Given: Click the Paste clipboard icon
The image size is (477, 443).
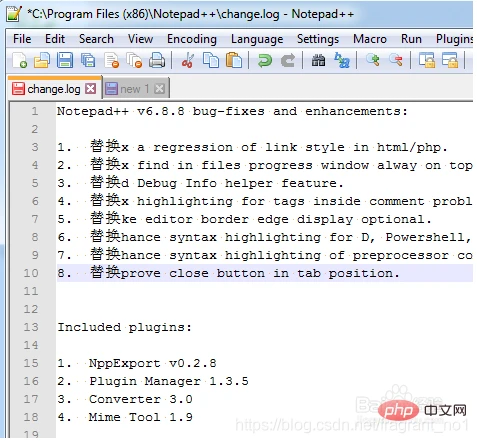Looking at the screenshot, I should [x=234, y=60].
